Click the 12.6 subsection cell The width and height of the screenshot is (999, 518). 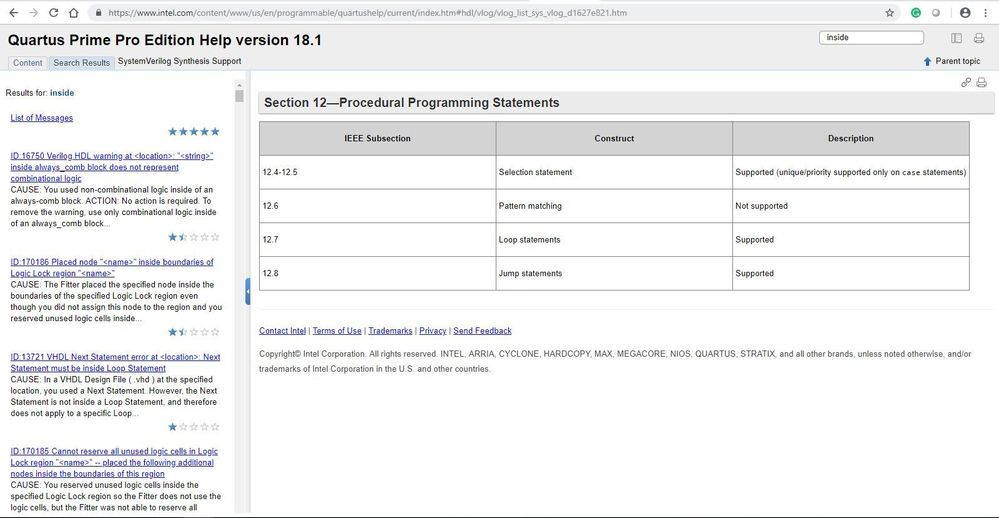coord(378,206)
